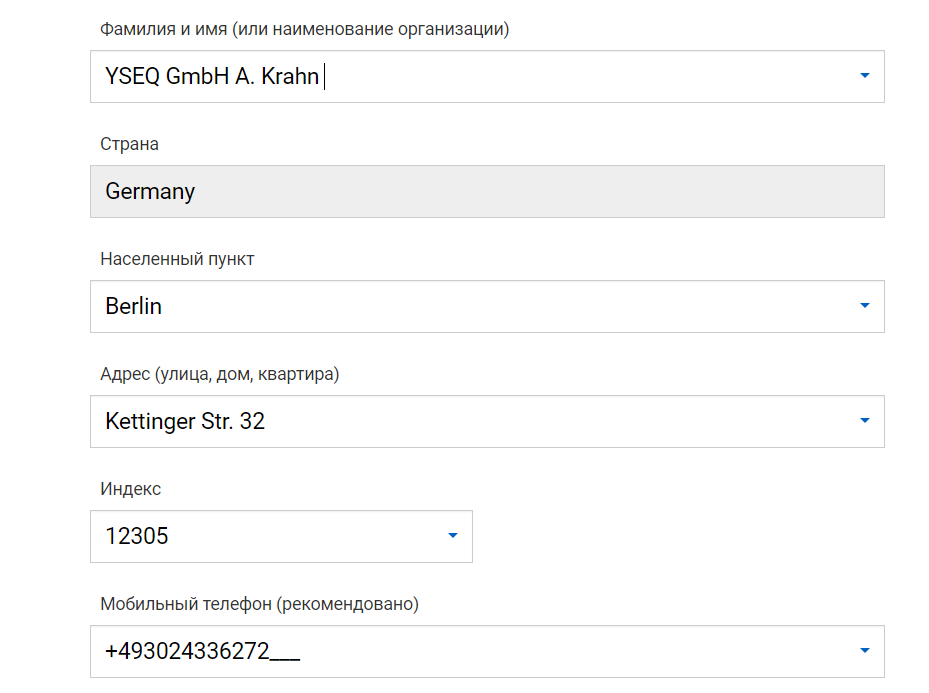Click the Berlin city input field
The width and height of the screenshot is (929, 693).
click(x=487, y=306)
